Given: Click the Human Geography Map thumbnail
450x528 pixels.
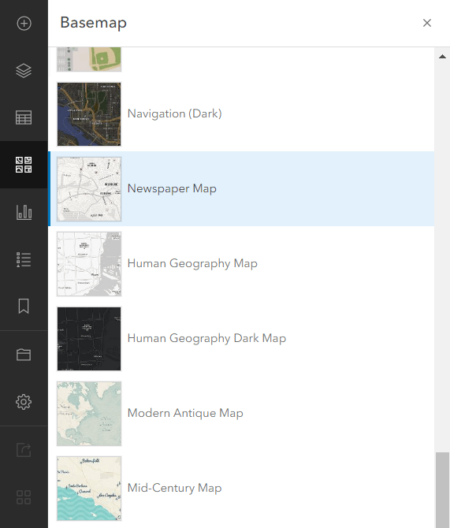Looking at the screenshot, I should coord(89,264).
